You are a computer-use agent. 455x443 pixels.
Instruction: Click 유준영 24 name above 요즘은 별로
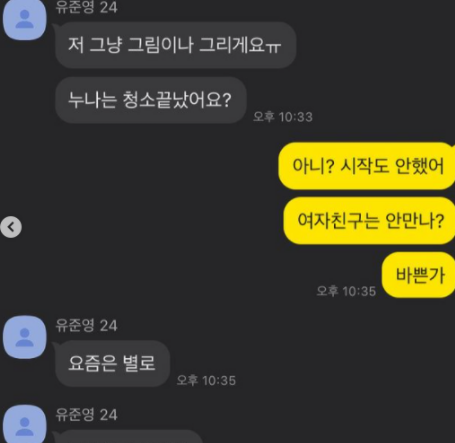click(86, 325)
